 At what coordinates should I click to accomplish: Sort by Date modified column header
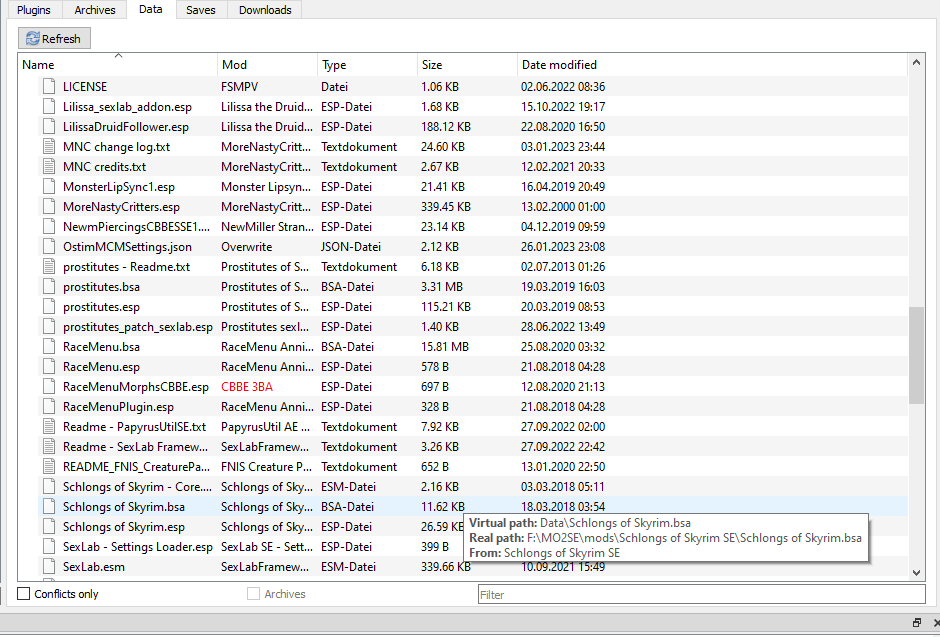coord(712,65)
